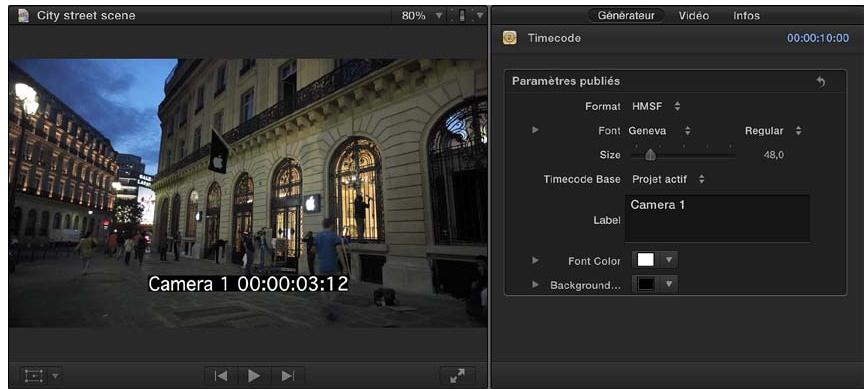This screenshot has height=390, width=865.
Task: Go to next edit point
Action: click(287, 376)
